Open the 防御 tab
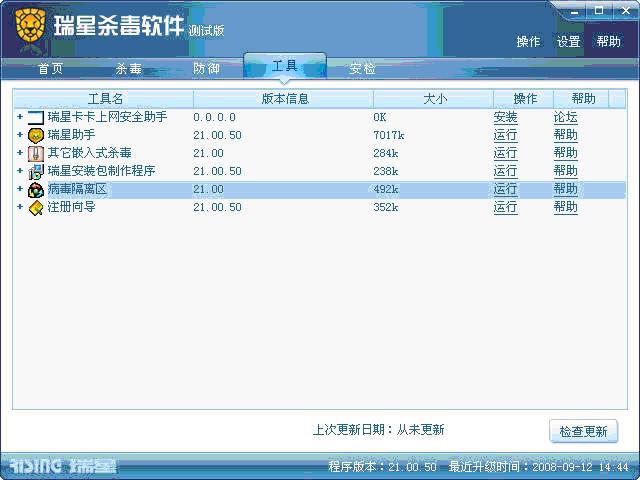Viewport: 640px width, 480px height. pyautogui.click(x=207, y=68)
